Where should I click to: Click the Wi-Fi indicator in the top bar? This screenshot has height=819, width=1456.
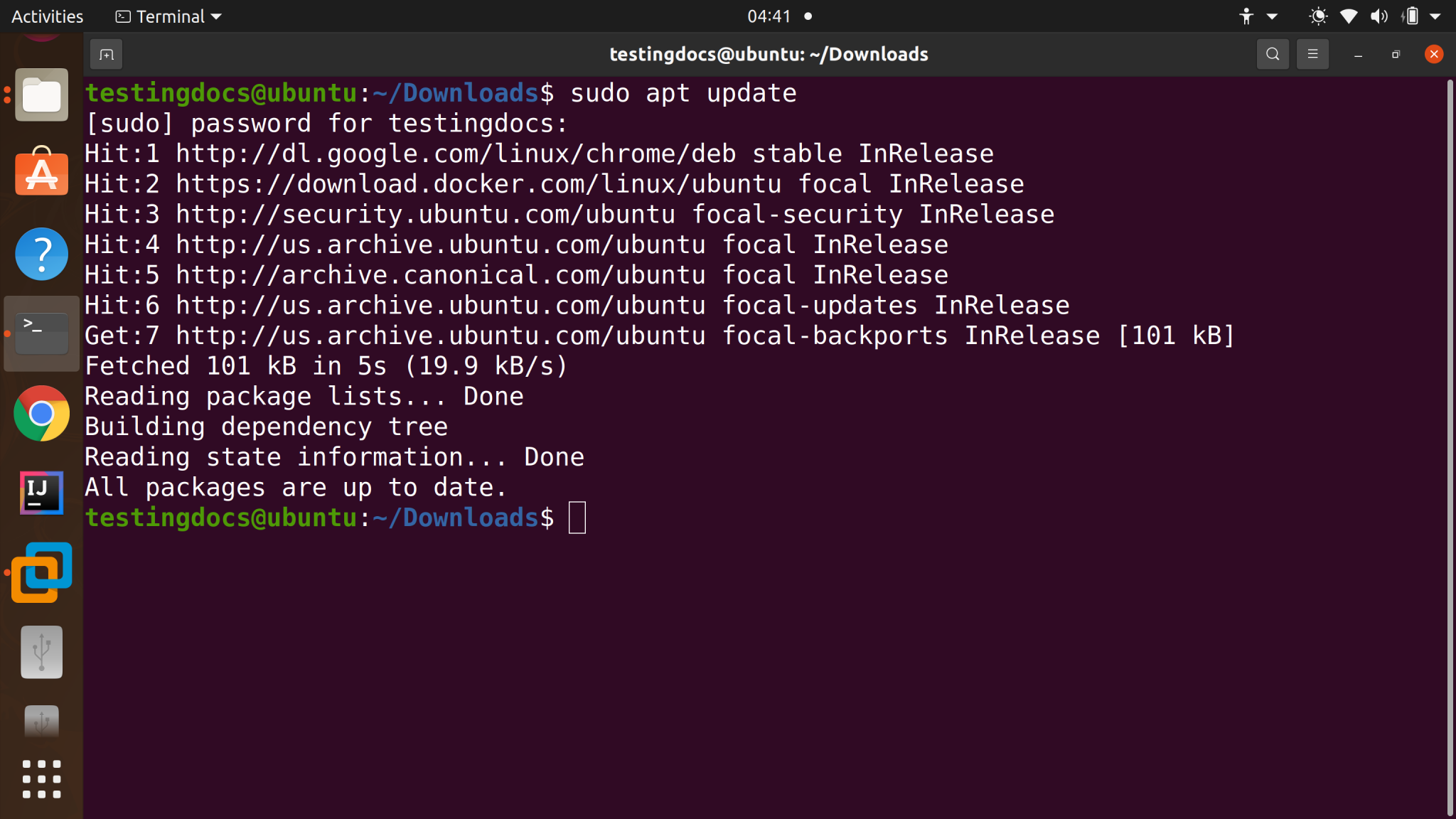[1348, 16]
